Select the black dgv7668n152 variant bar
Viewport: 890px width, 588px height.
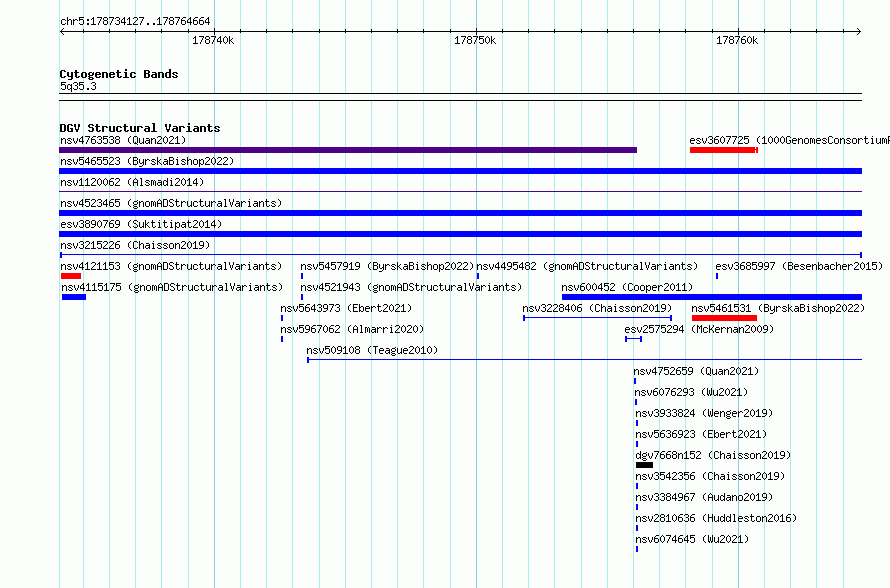644,465
